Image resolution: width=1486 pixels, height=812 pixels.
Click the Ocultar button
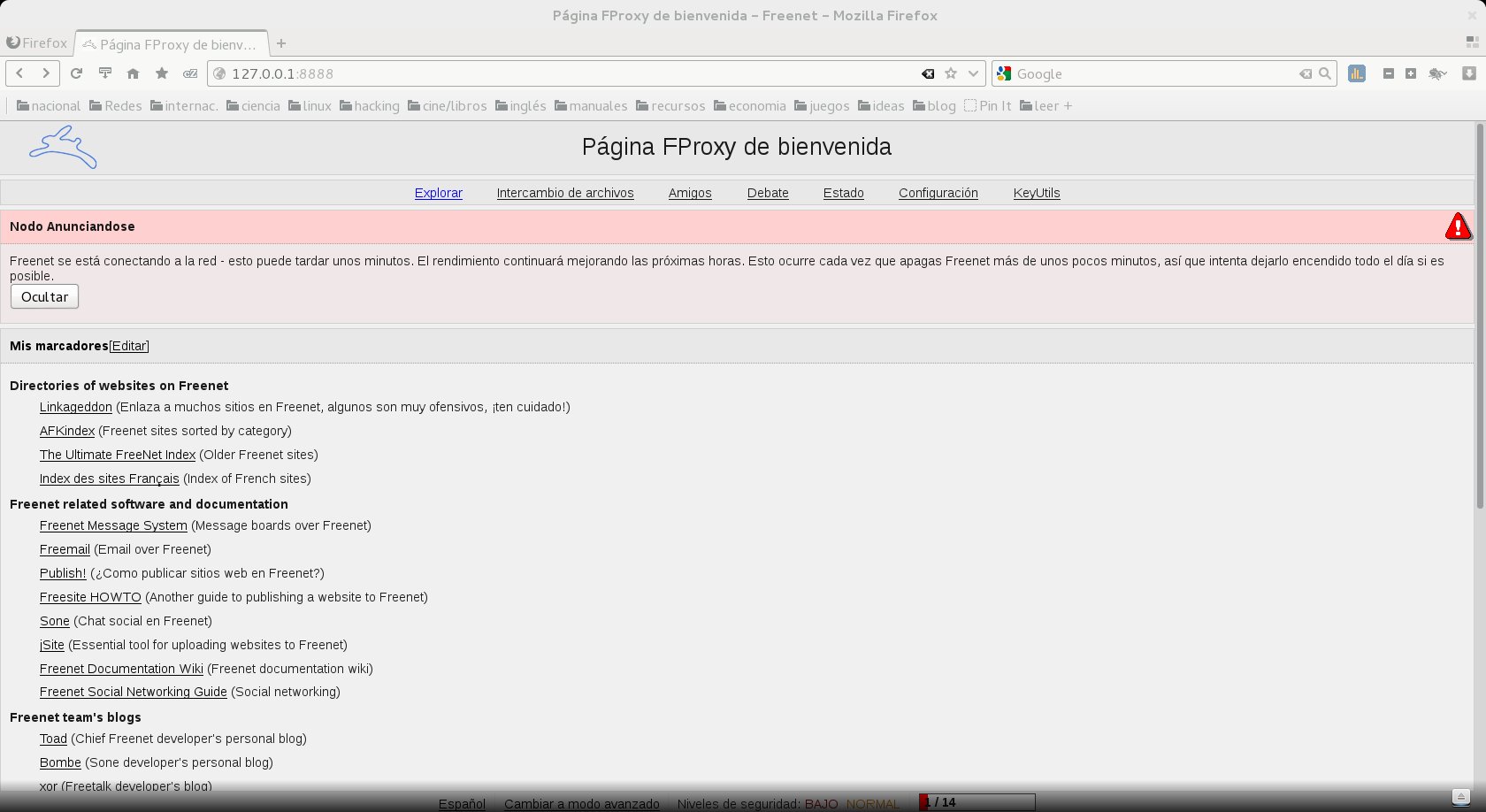tap(44, 297)
